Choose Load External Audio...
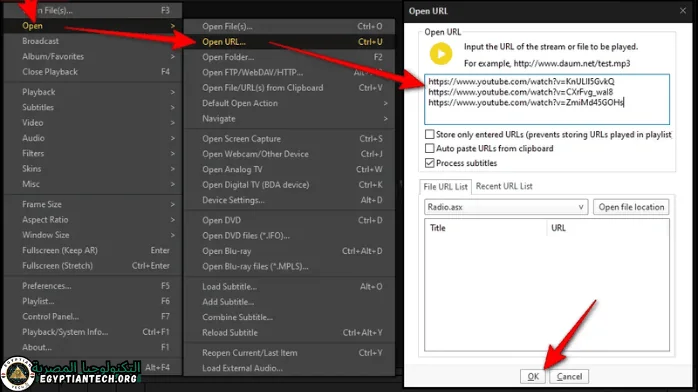This screenshot has width=698, height=392. [289, 368]
